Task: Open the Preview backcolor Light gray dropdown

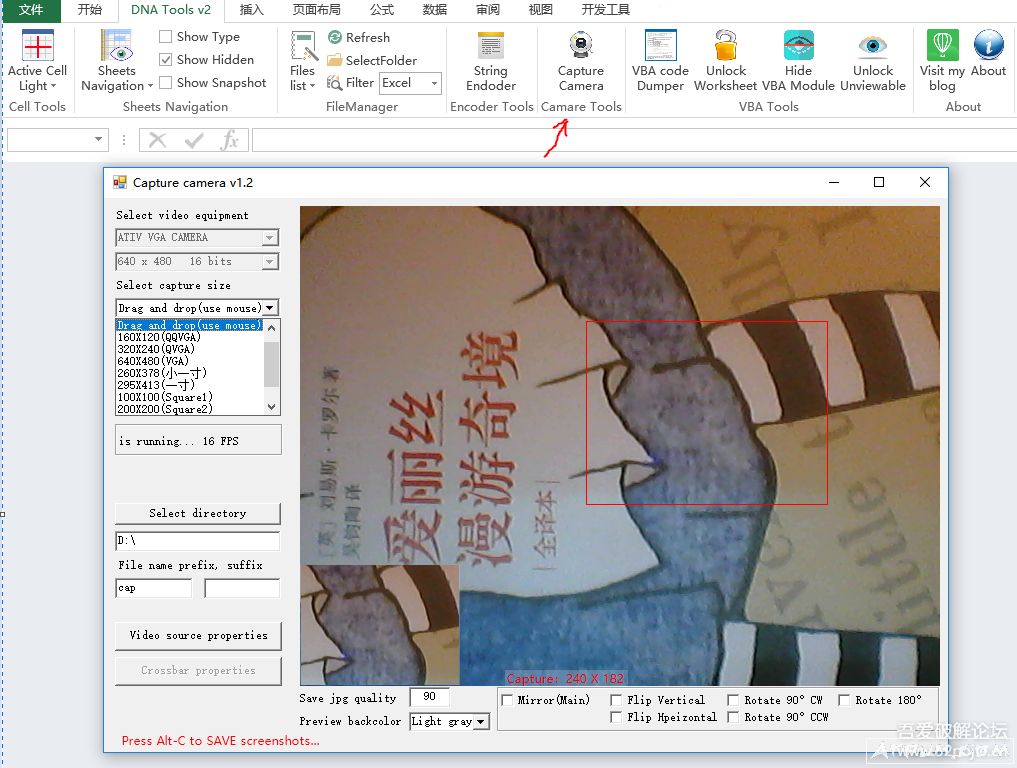Action: click(x=481, y=721)
